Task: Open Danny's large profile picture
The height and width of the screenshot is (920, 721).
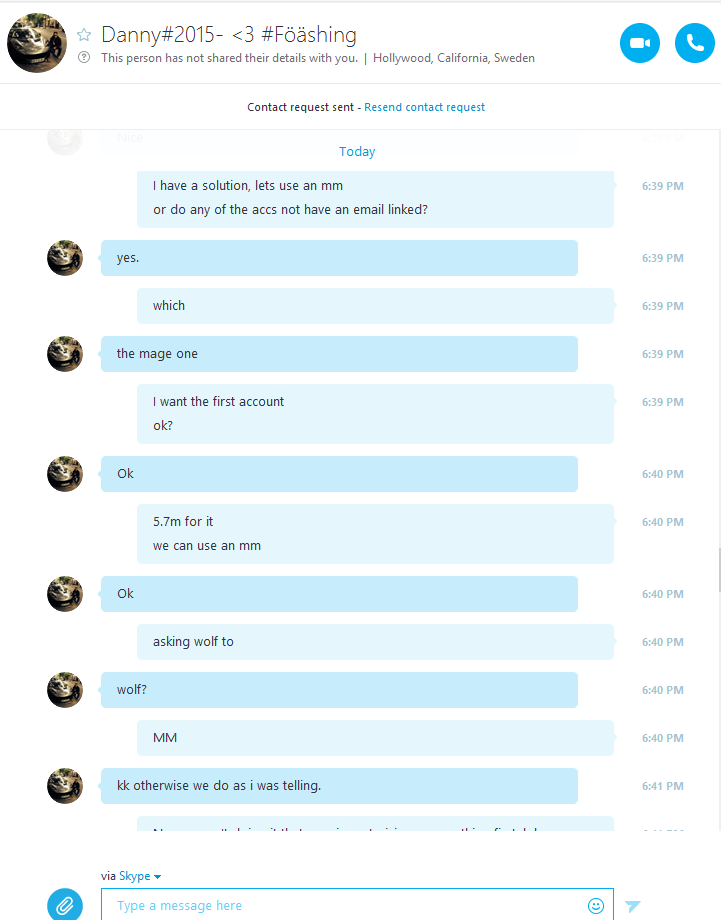Action: coord(37,43)
